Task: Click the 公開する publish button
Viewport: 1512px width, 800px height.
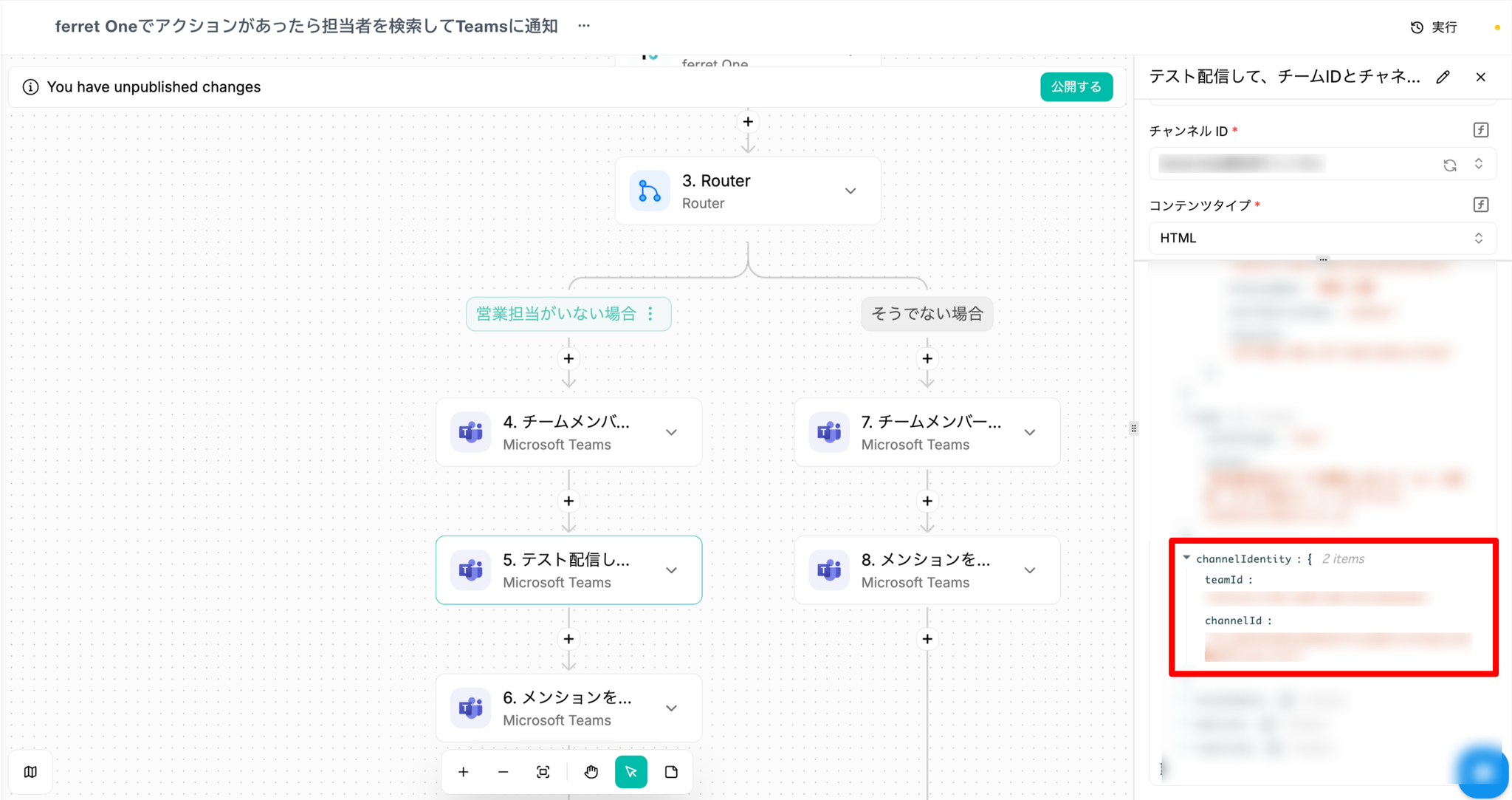Action: [1076, 87]
